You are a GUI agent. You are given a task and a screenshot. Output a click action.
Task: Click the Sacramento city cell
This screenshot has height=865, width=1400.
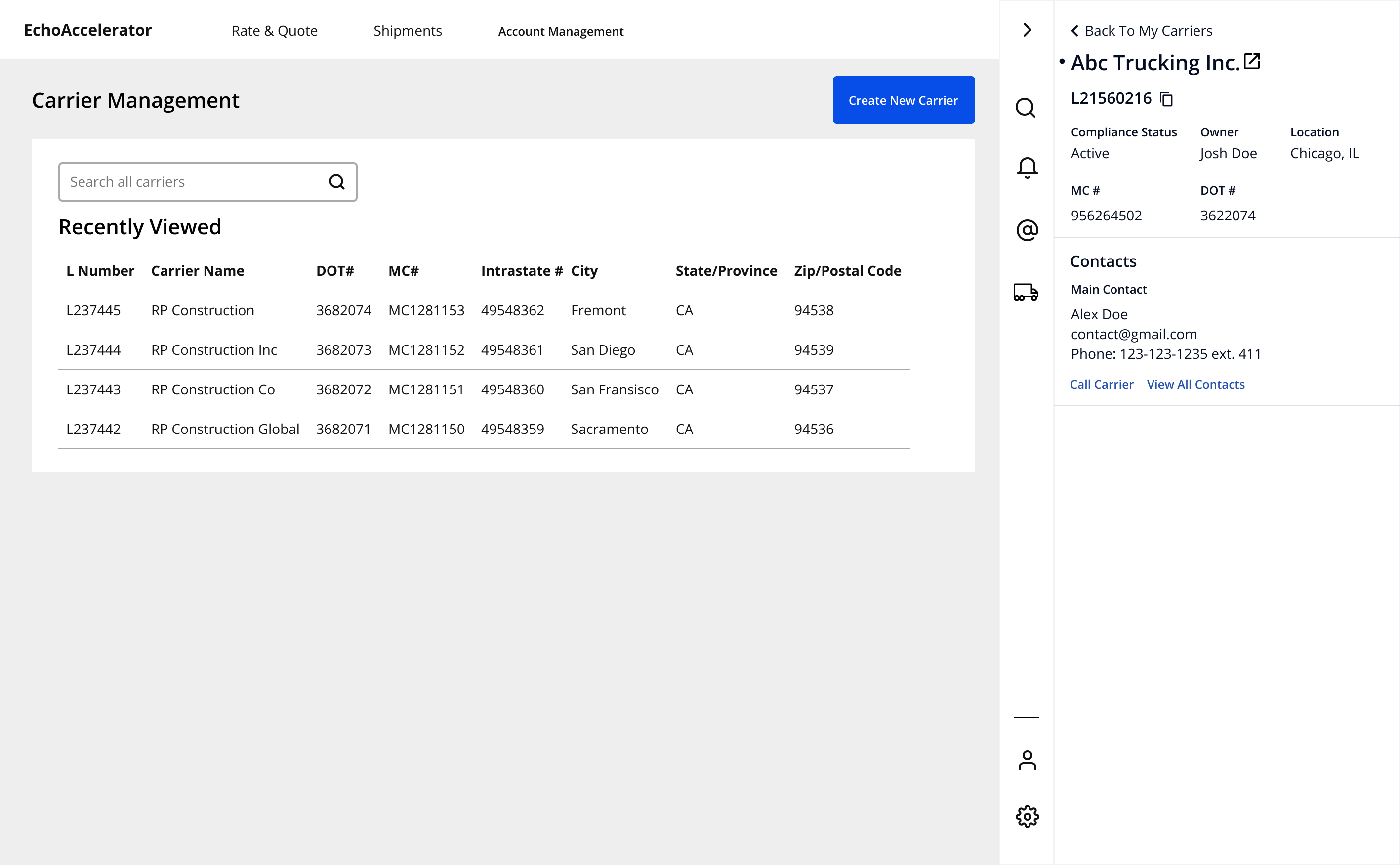pos(610,429)
